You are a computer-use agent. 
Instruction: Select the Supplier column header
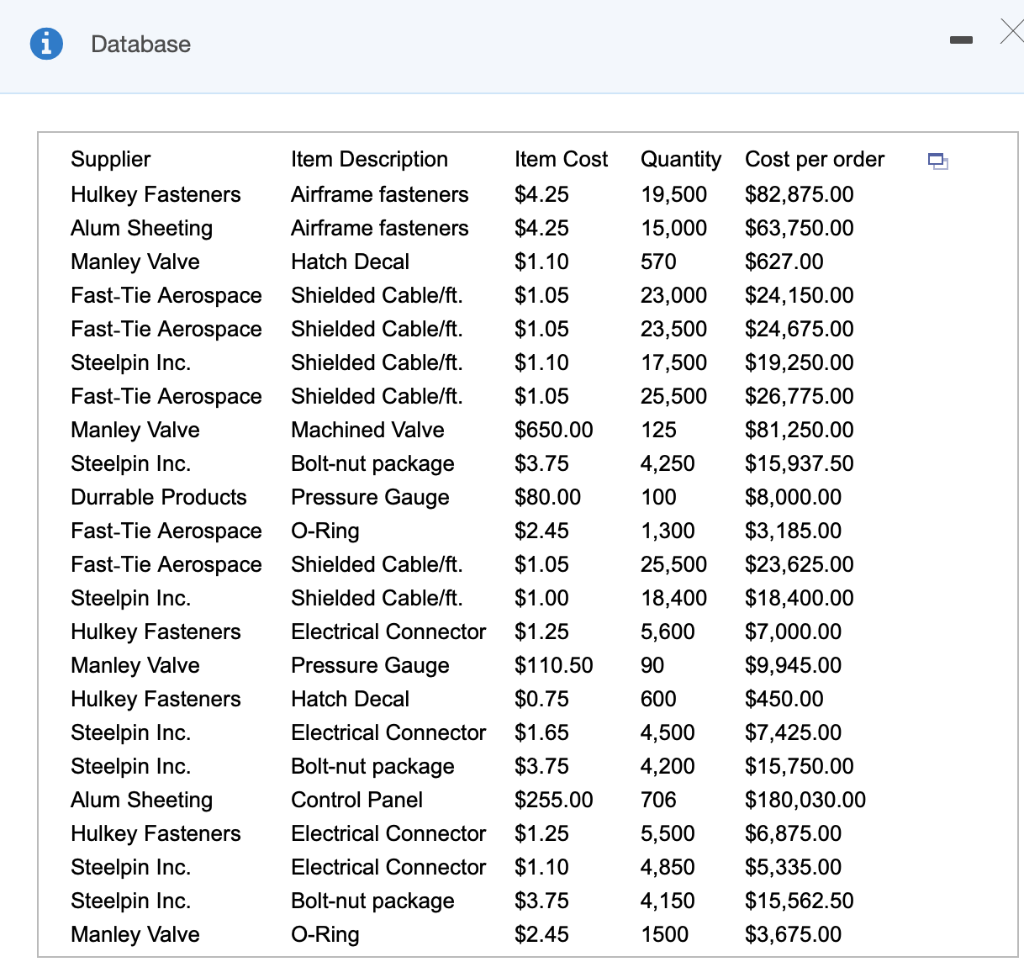[x=110, y=159]
